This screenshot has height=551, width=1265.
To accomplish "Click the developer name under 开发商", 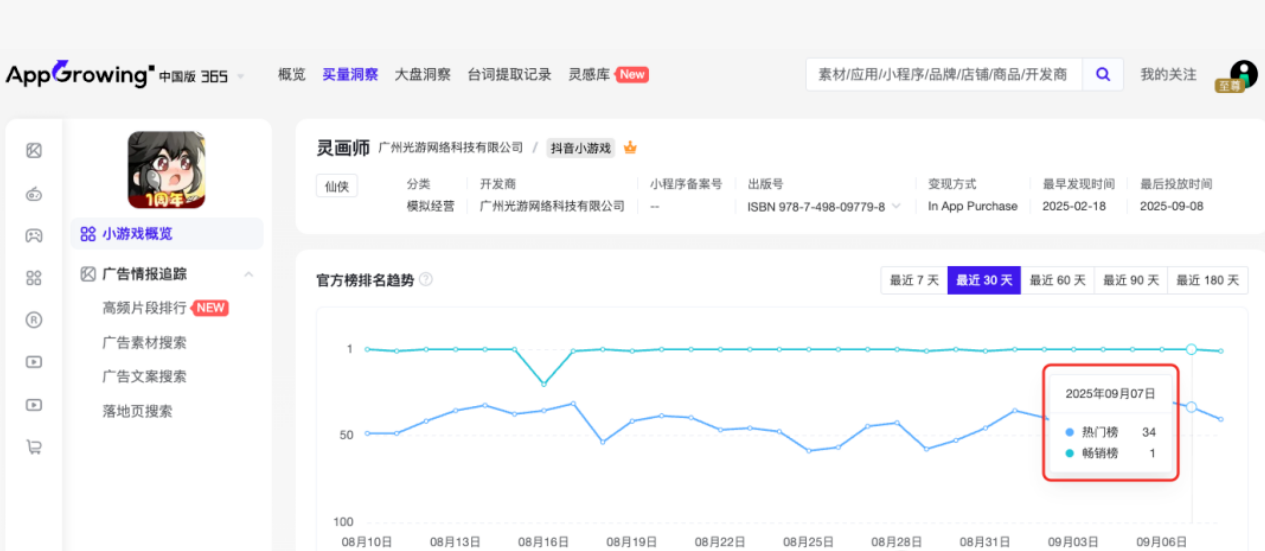I will (552, 206).
